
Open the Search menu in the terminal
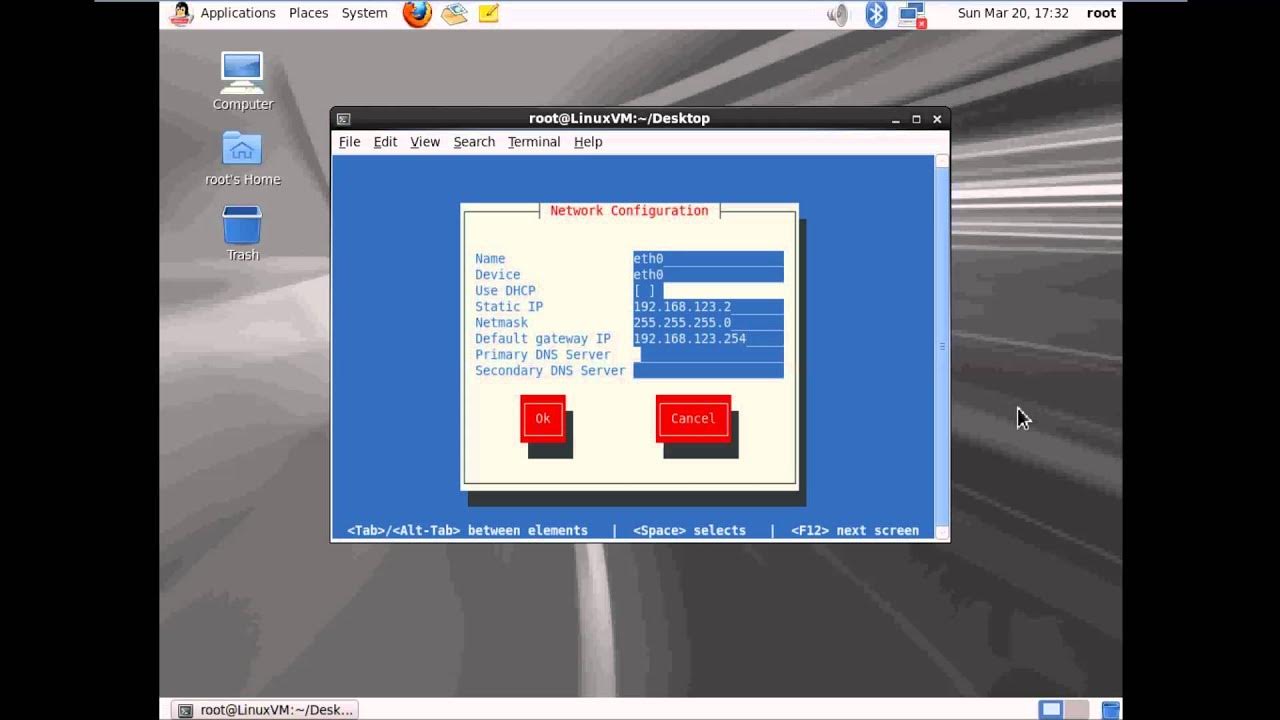[474, 142]
